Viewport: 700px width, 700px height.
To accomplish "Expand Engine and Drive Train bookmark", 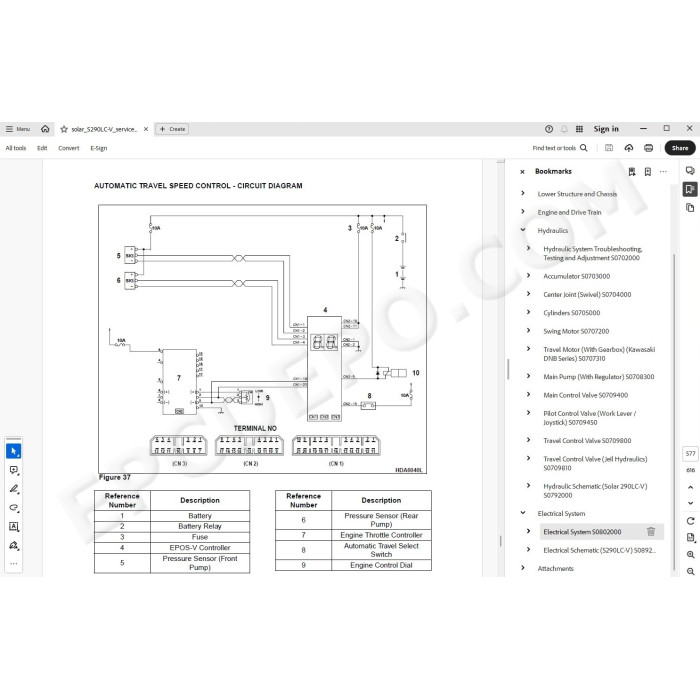I will tap(523, 212).
